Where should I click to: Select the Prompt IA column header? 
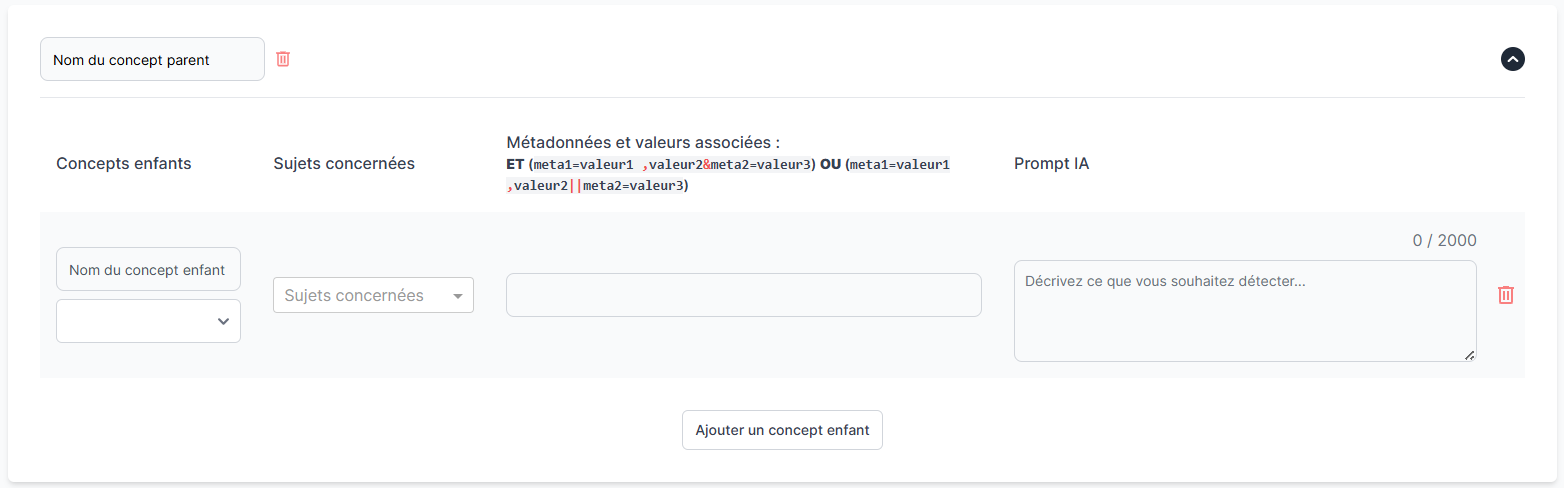1051,163
